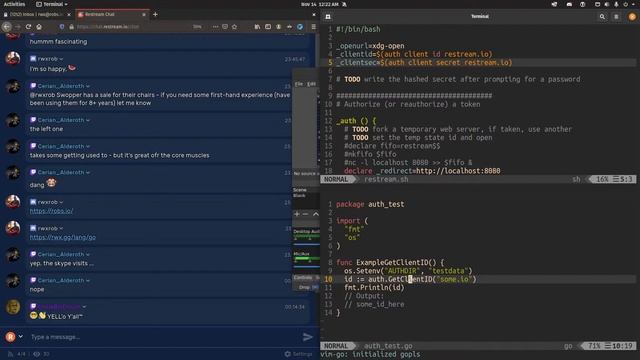This screenshot has width=640, height=360.
Task: Open tracking protection shield in address bar
Action: (62, 27)
